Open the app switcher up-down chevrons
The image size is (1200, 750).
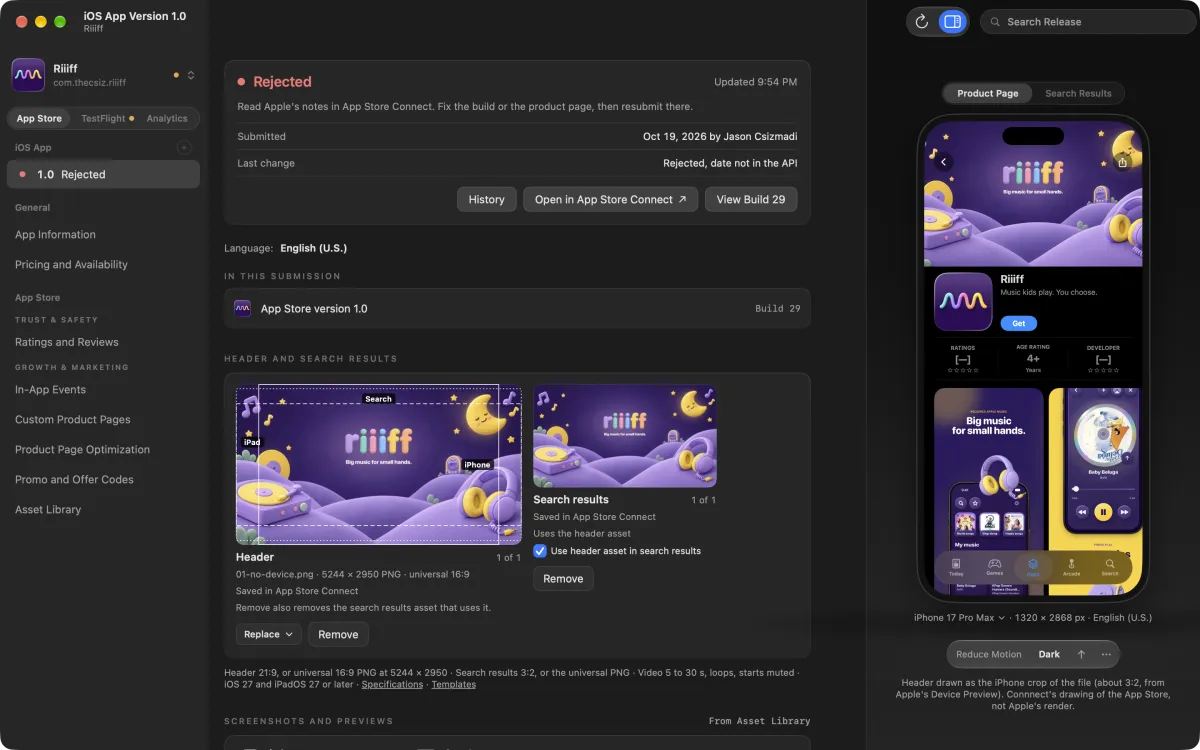191,75
